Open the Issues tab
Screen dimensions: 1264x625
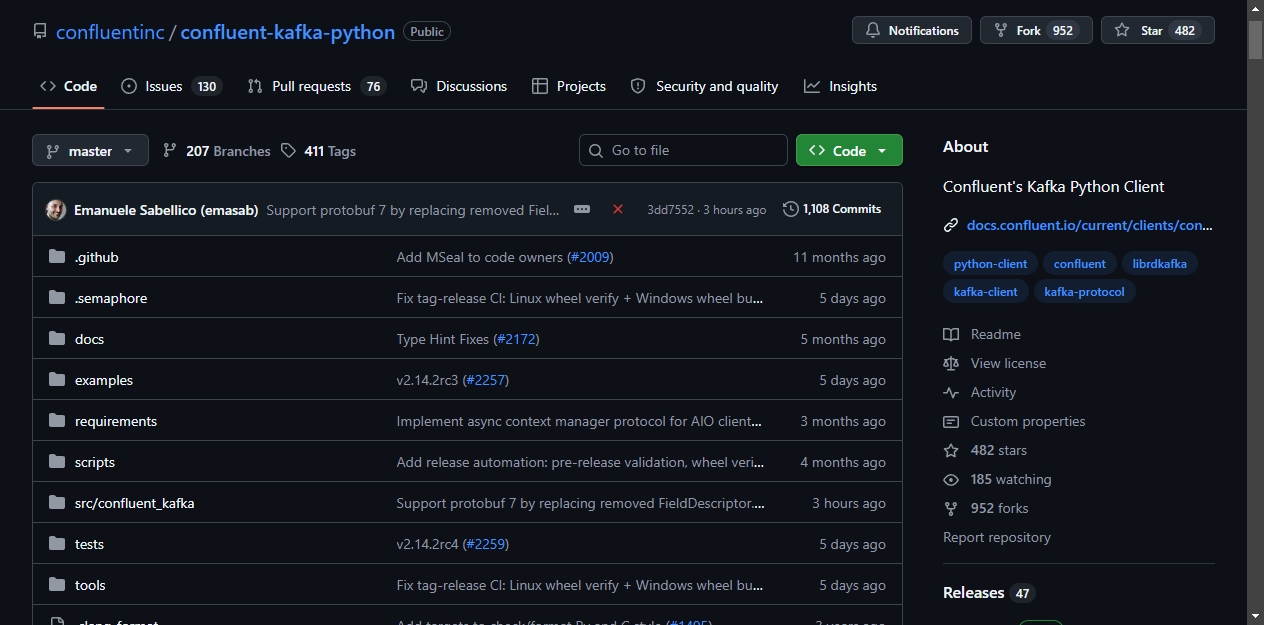[170, 86]
